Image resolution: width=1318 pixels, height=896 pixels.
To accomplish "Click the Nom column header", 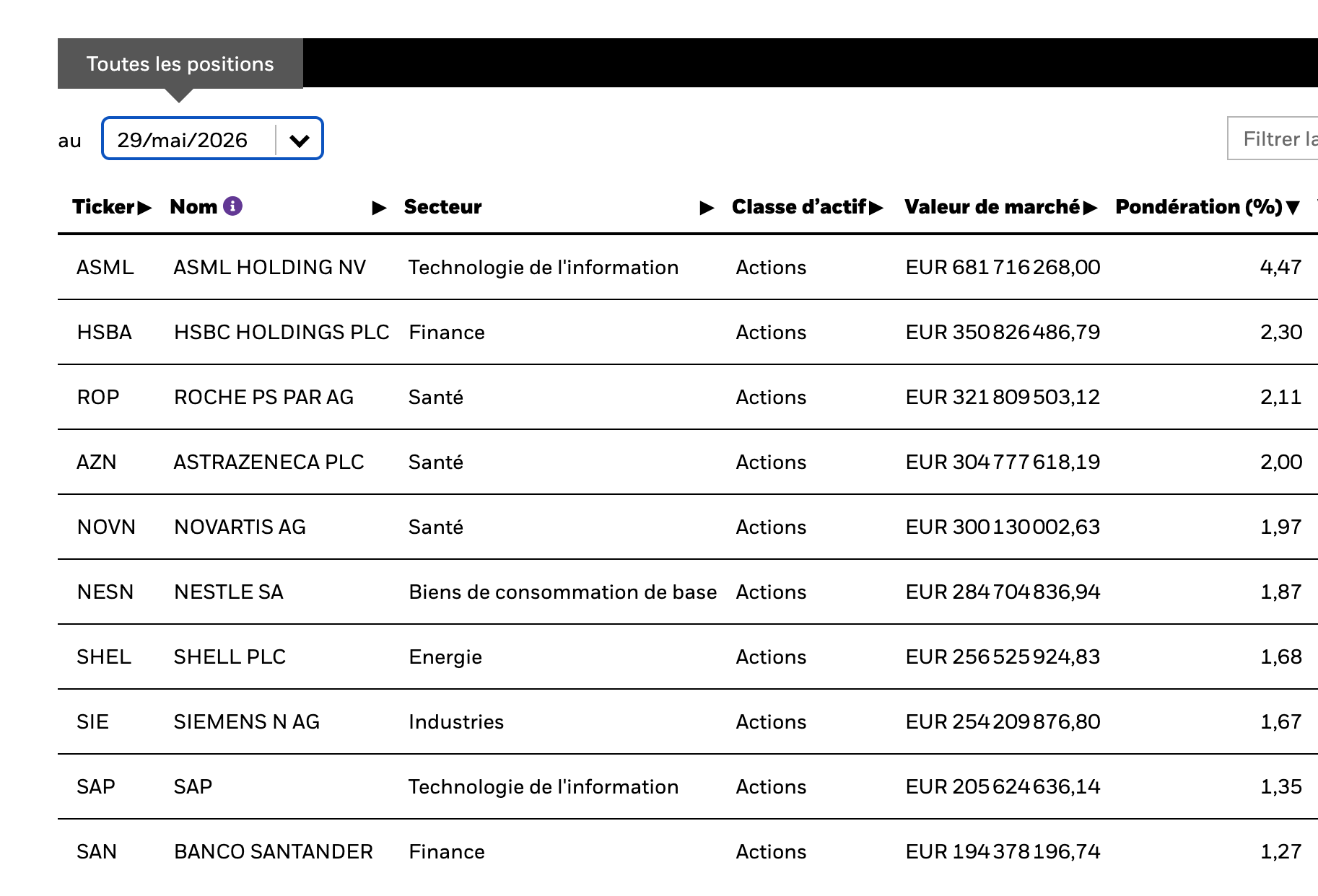I will pyautogui.click(x=193, y=207).
